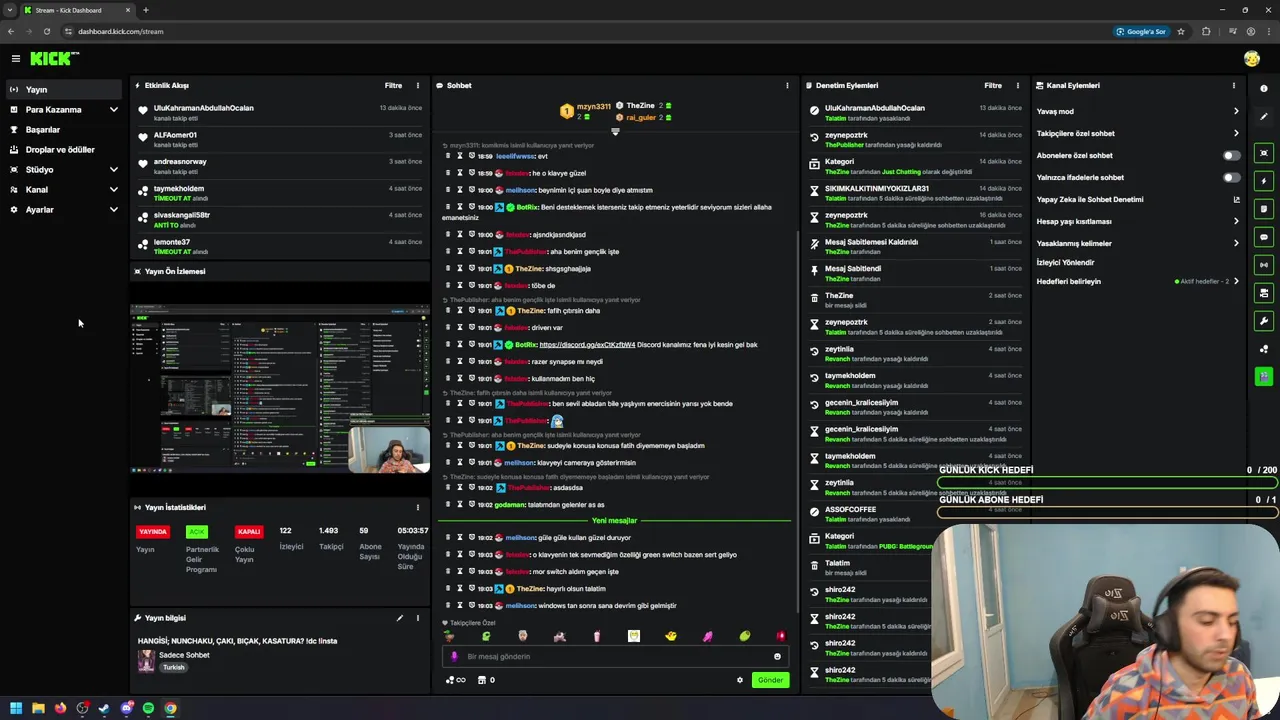Image resolution: width=1280 pixels, height=720 pixels.
Task: Click the Kick logo
Action: [54, 59]
